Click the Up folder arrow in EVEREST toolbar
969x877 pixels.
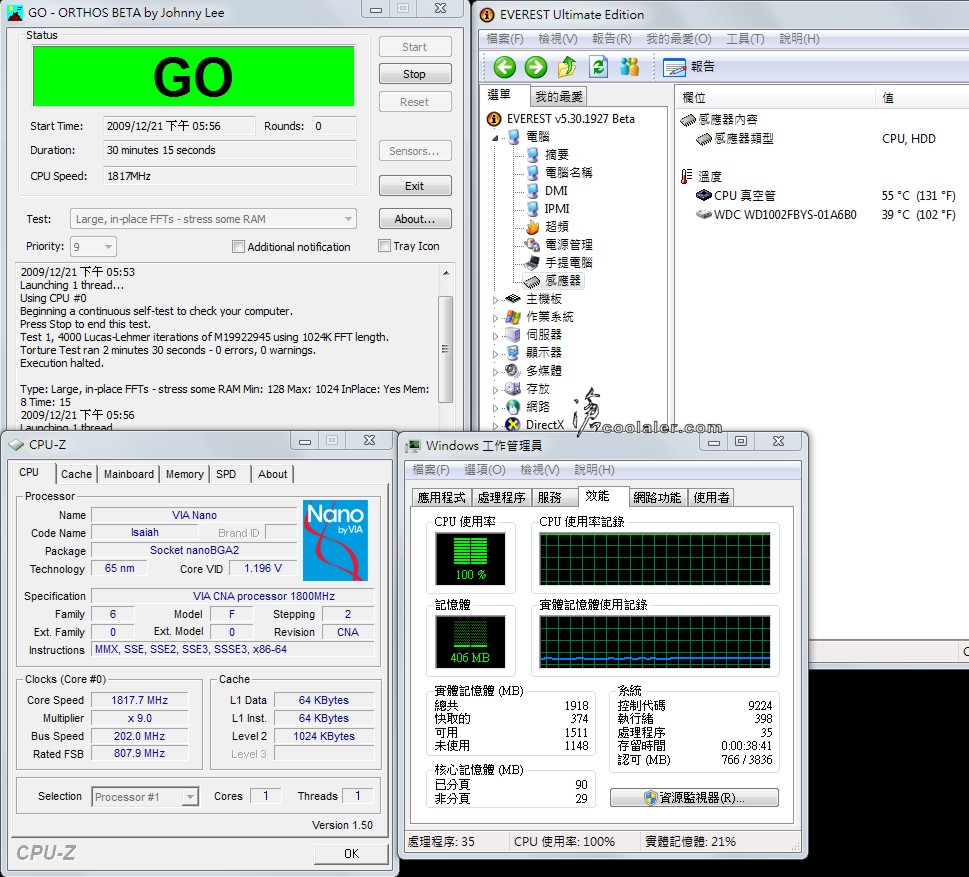[x=566, y=67]
